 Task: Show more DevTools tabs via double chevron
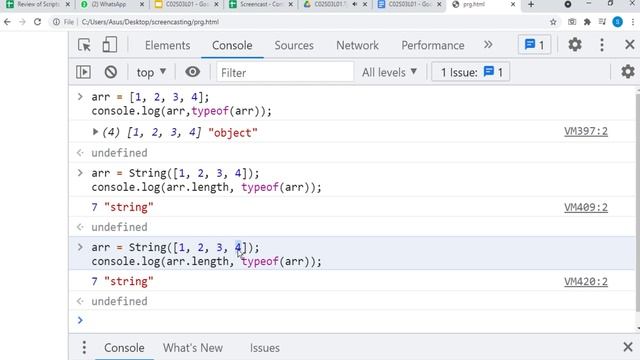point(488,44)
